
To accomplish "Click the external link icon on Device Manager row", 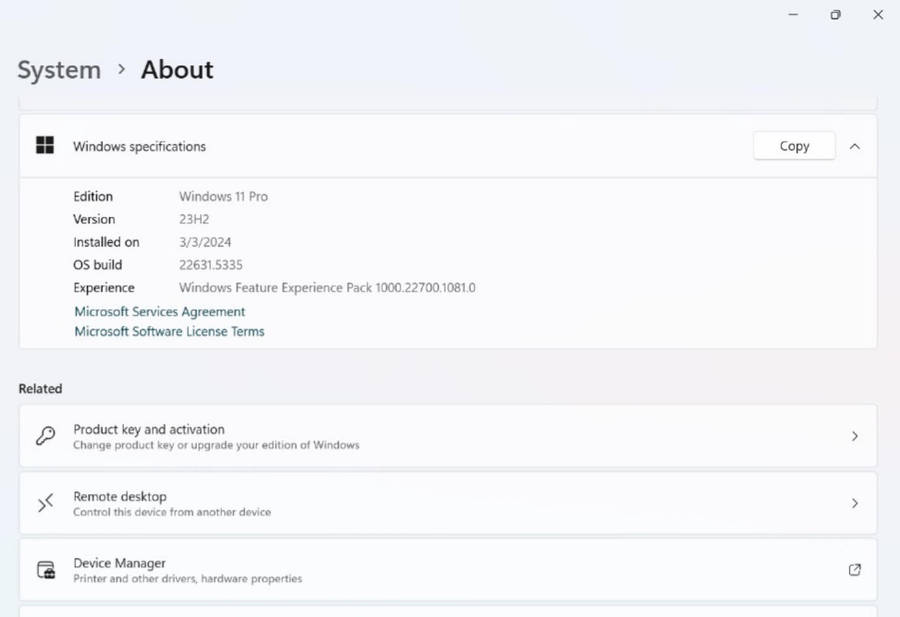I will coord(854,570).
